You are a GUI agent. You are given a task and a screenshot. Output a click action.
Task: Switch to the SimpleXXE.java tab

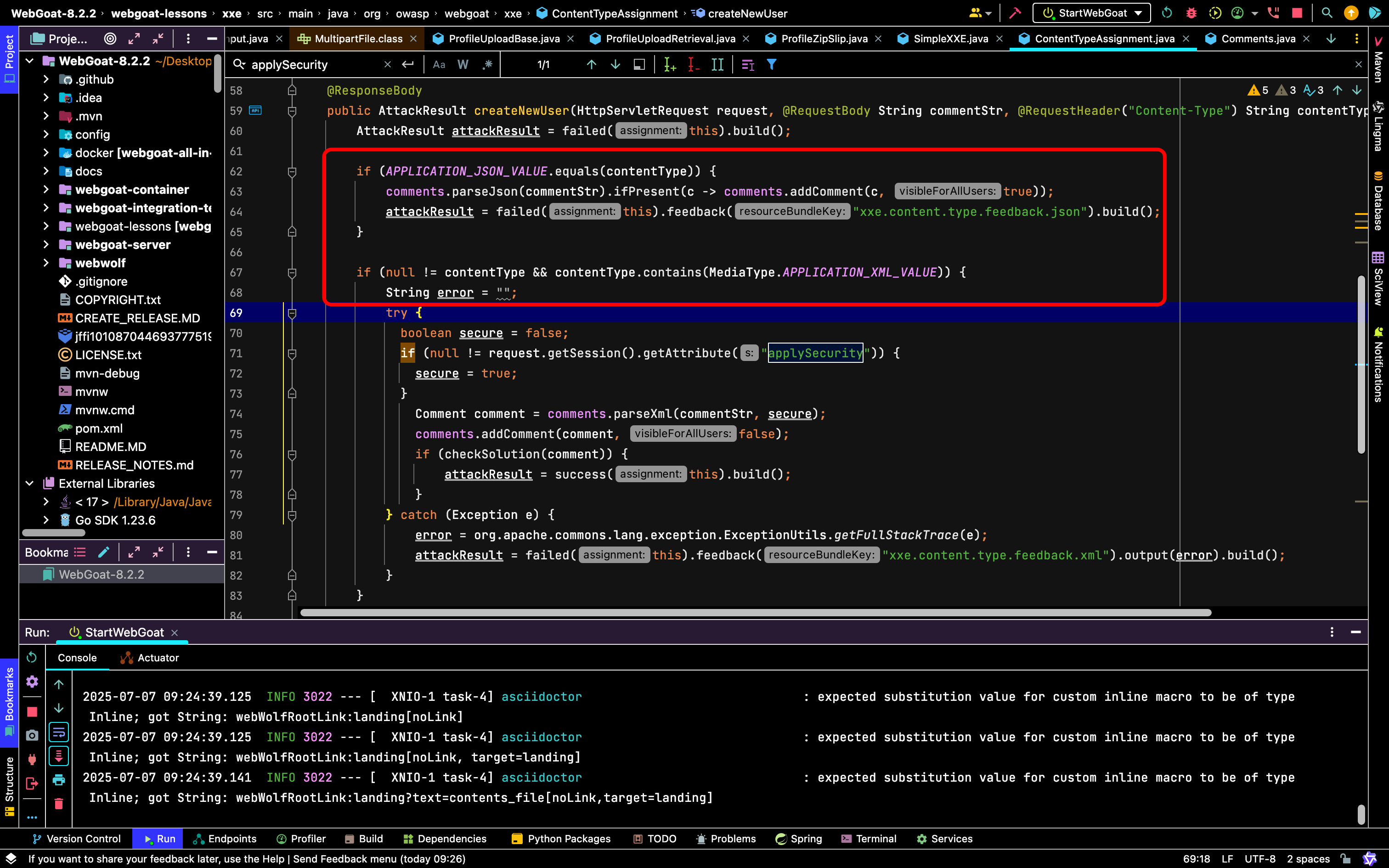pos(950,39)
